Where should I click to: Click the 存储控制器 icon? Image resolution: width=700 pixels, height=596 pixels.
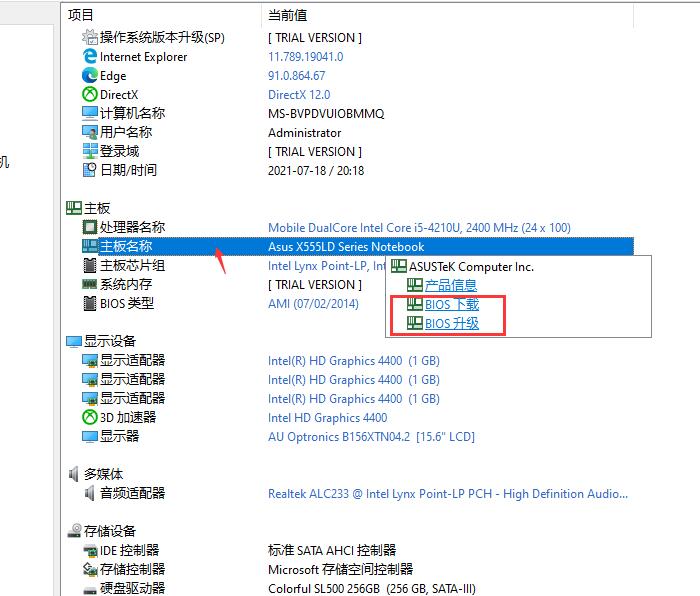(x=90, y=569)
